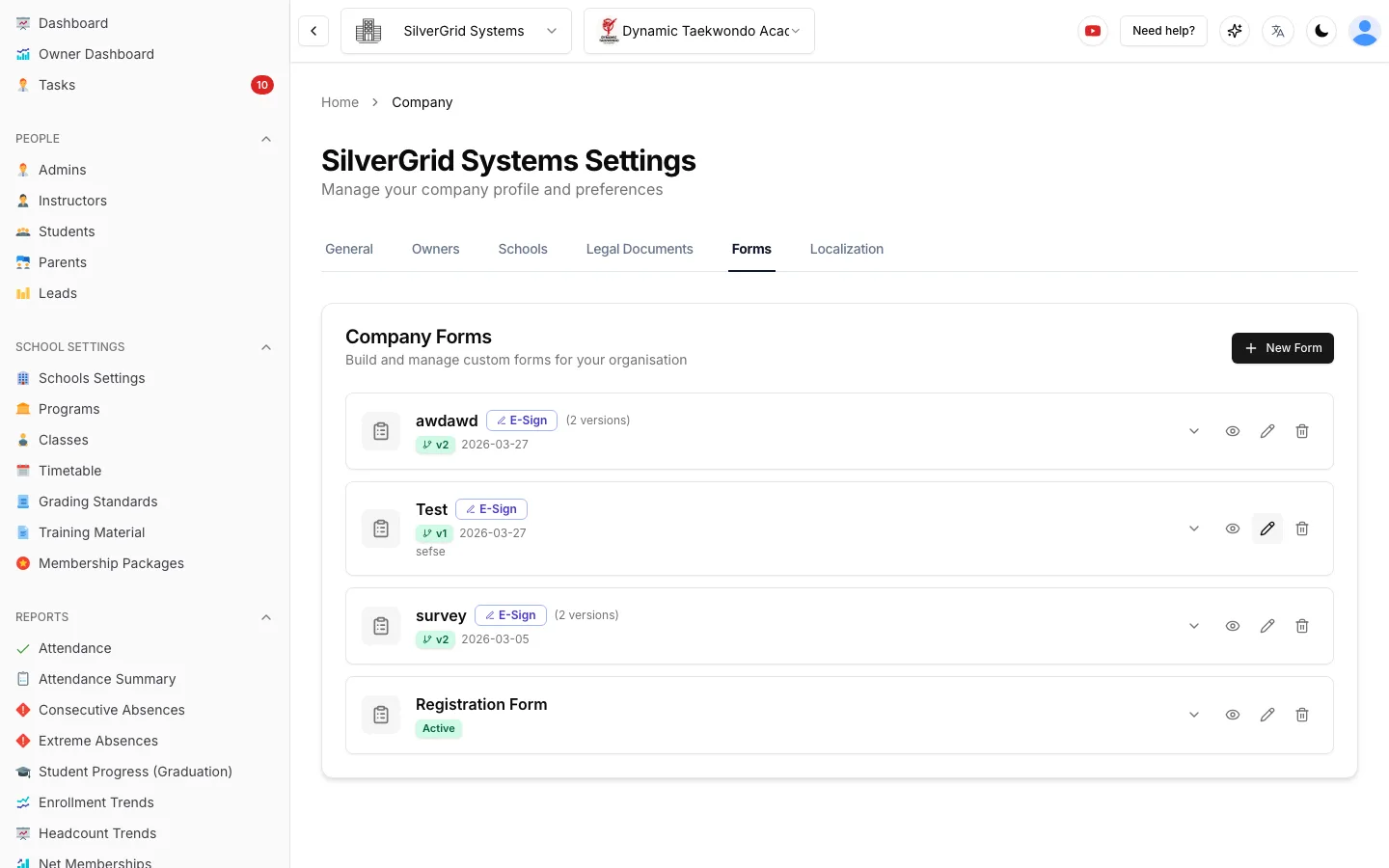This screenshot has width=1389, height=868.
Task: Edit the Registration Form pencil icon
Action: [1267, 715]
